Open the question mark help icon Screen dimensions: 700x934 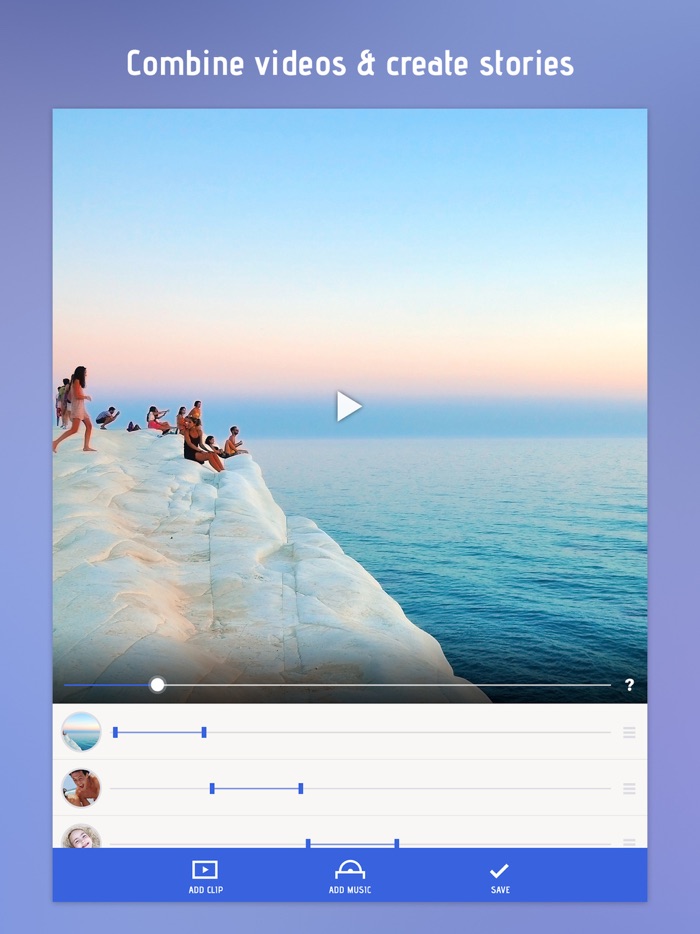[629, 684]
